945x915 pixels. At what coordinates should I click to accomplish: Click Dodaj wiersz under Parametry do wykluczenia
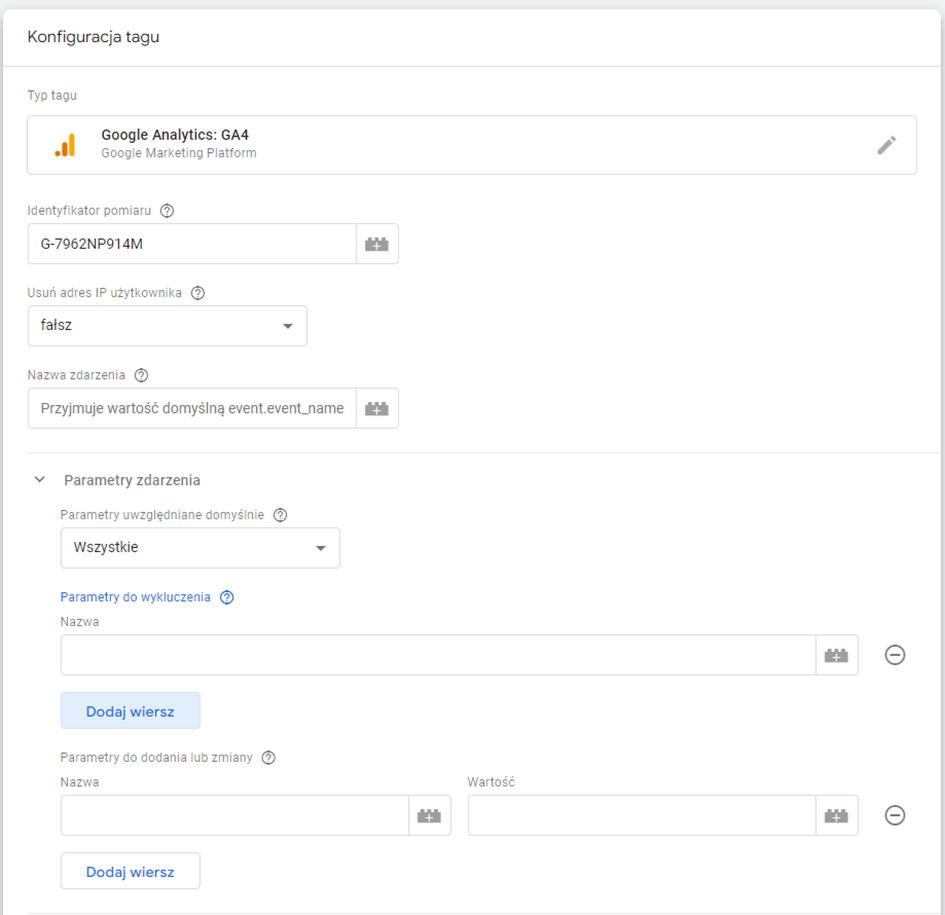pyautogui.click(x=130, y=711)
